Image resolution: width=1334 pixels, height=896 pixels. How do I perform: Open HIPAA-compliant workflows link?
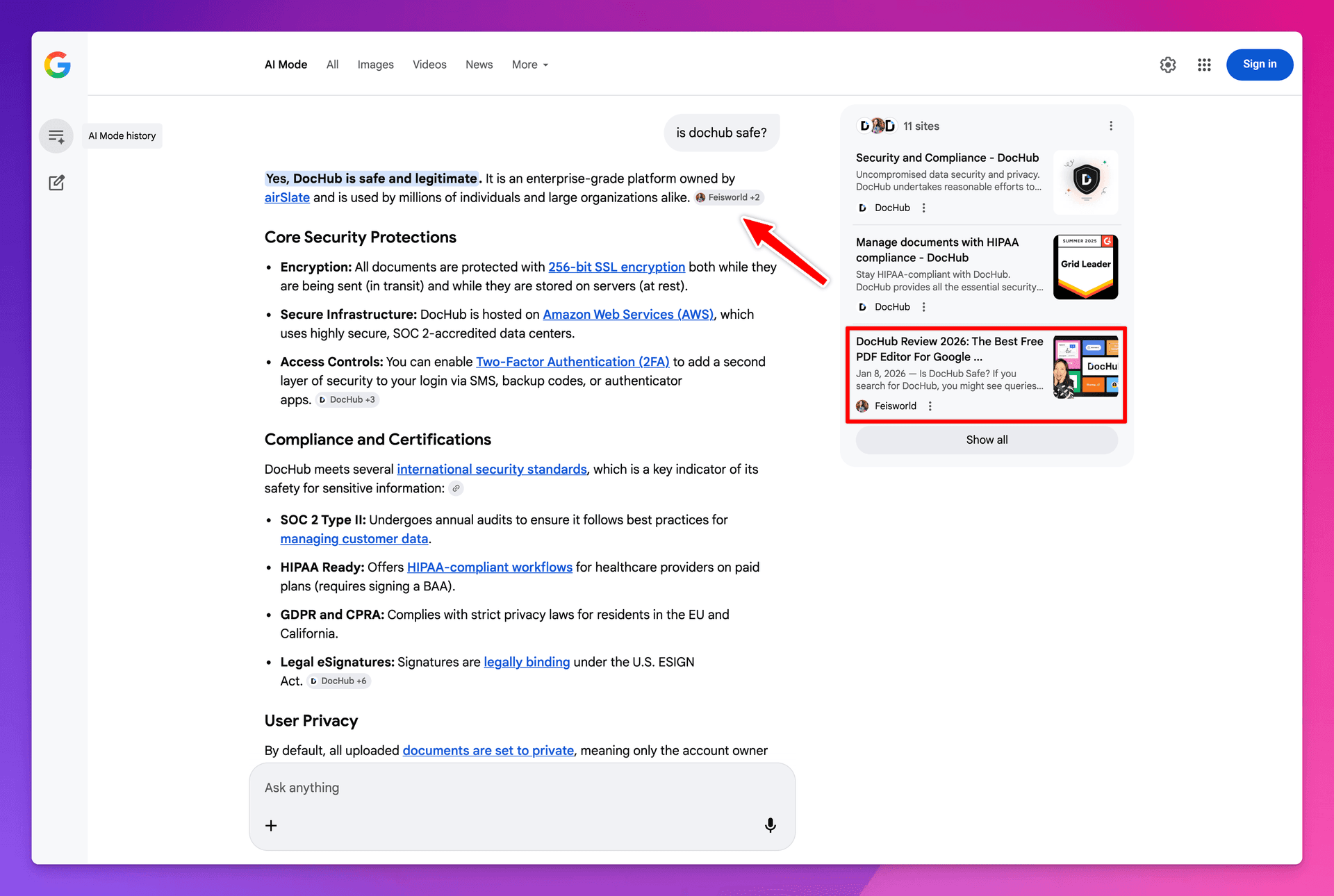coord(490,567)
